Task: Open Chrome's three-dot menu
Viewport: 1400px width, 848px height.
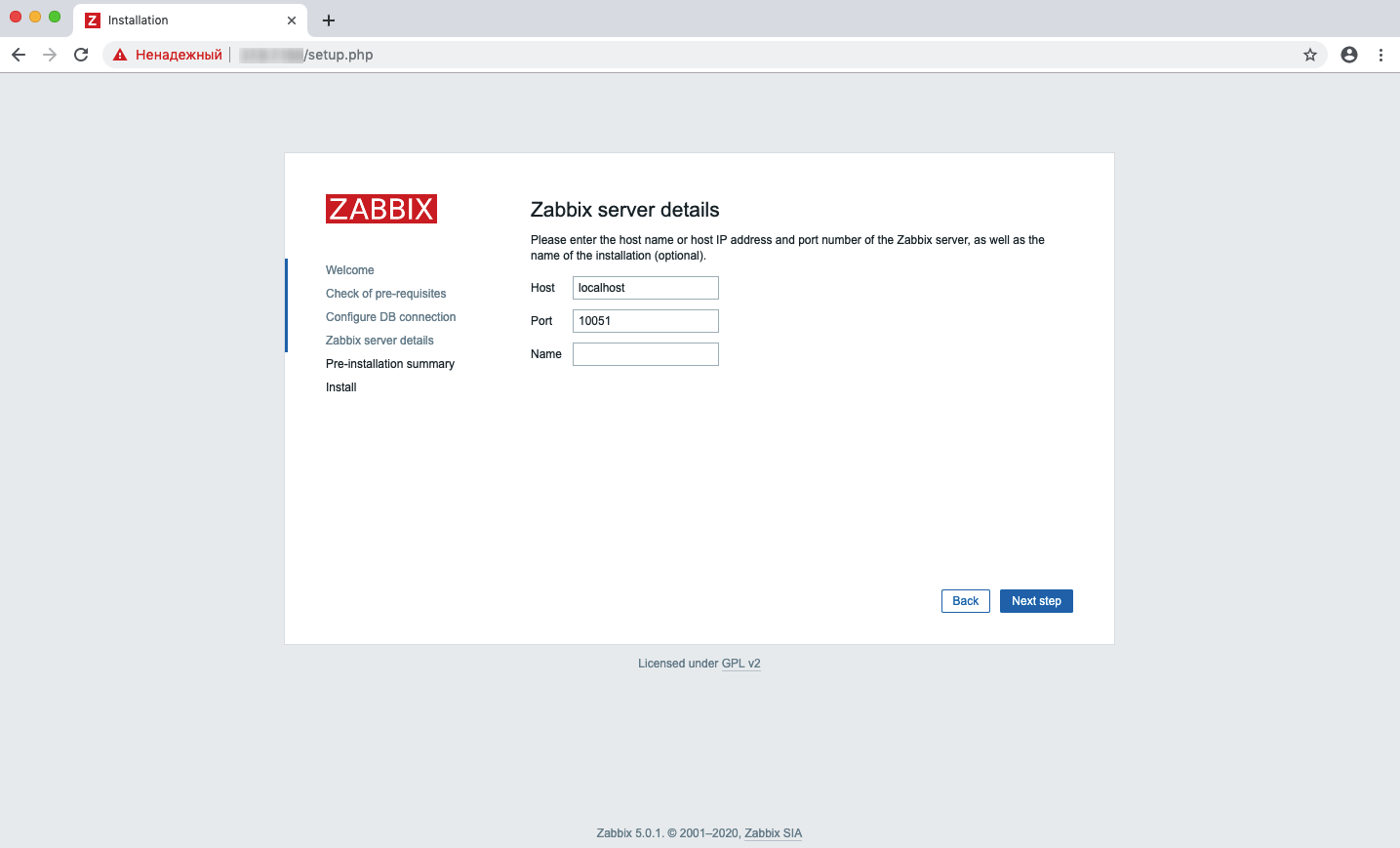Action: pos(1380,55)
